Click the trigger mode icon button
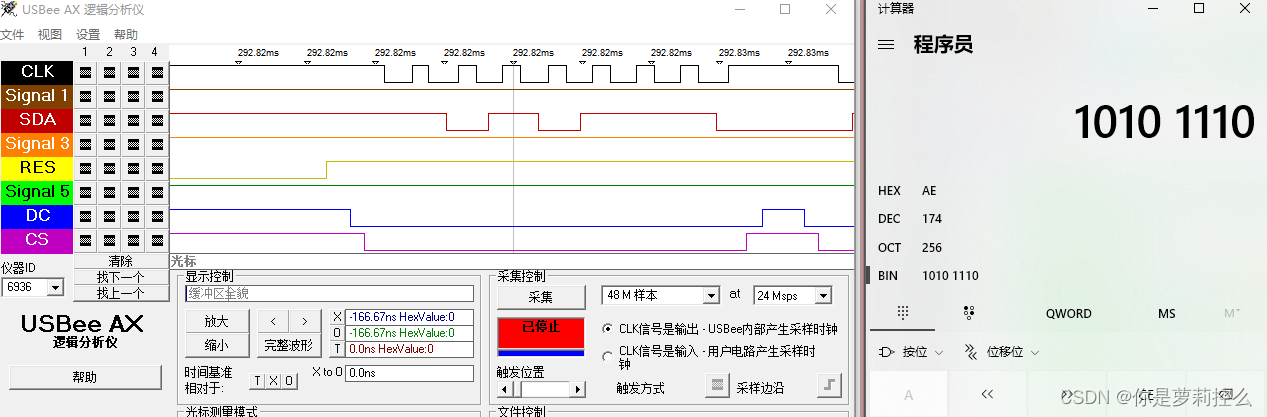The image size is (1267, 417). pyautogui.click(x=717, y=386)
